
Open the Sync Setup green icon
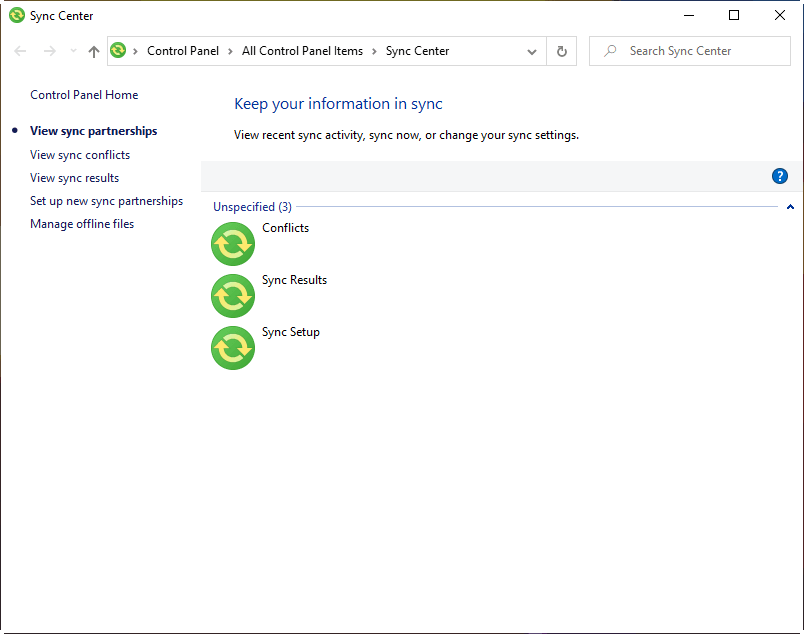pyautogui.click(x=233, y=347)
